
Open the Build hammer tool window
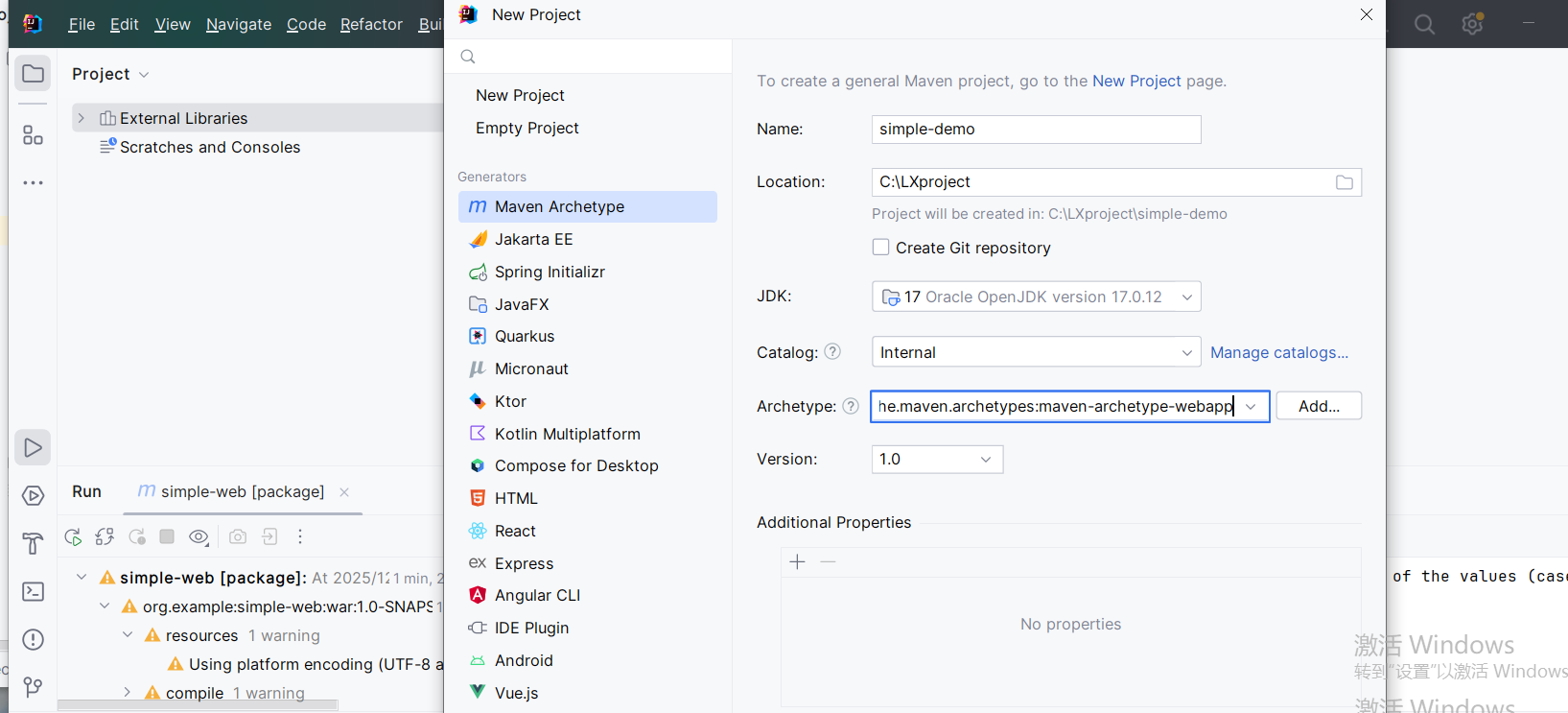(x=33, y=543)
